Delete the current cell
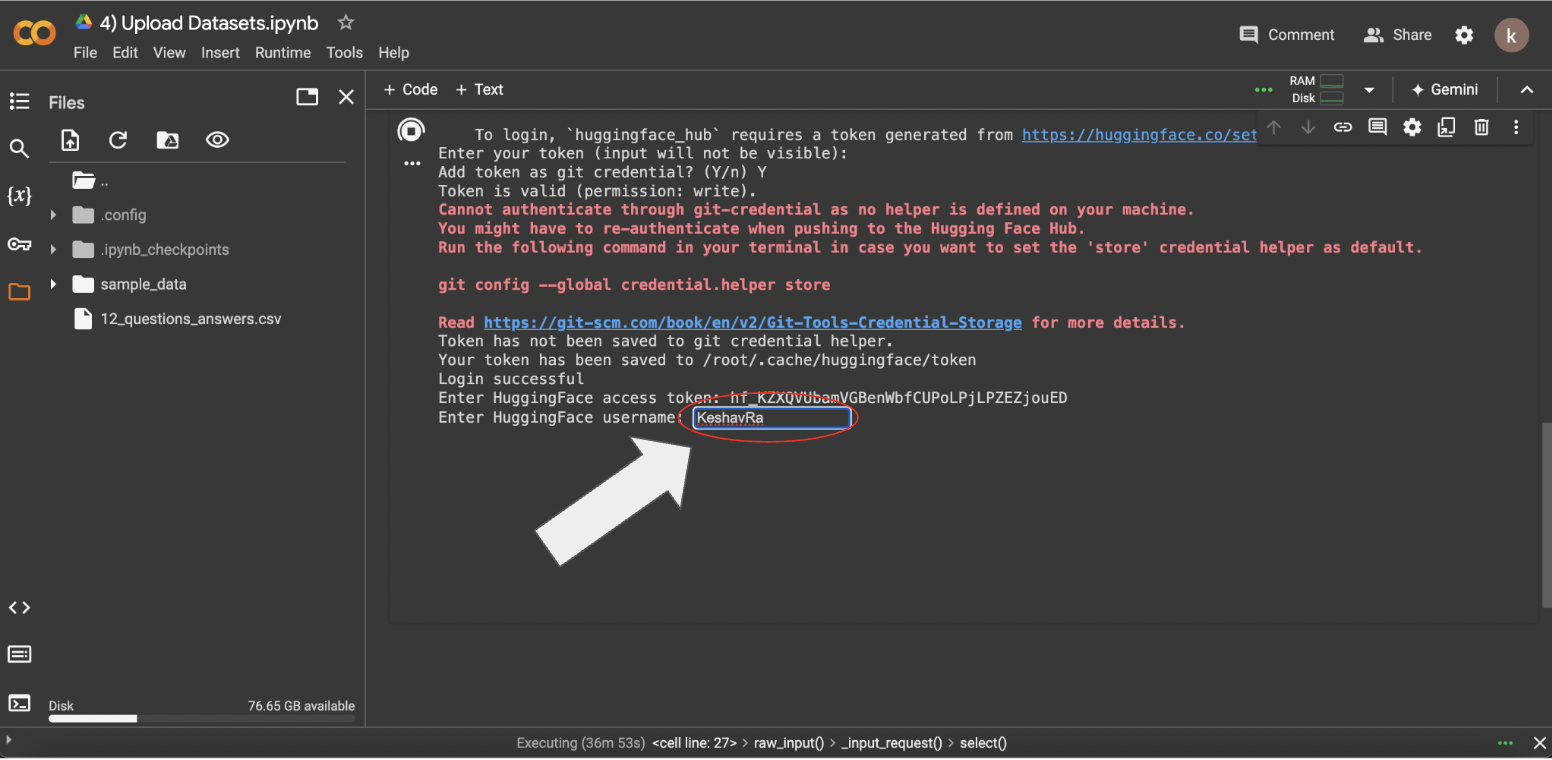Image resolution: width=1552 pixels, height=760 pixels. click(1482, 127)
